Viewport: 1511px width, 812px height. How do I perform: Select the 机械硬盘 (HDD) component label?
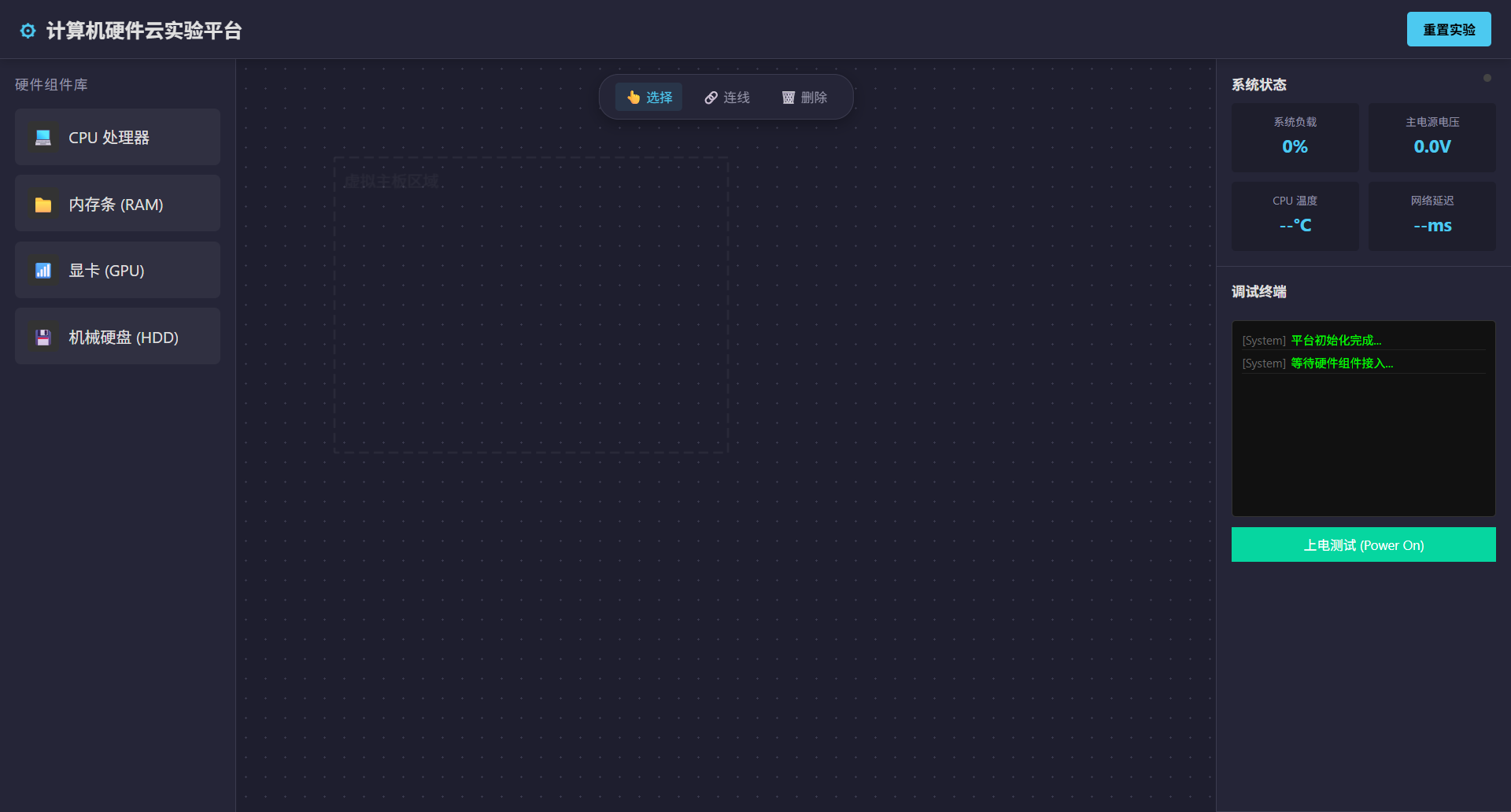[x=124, y=338]
